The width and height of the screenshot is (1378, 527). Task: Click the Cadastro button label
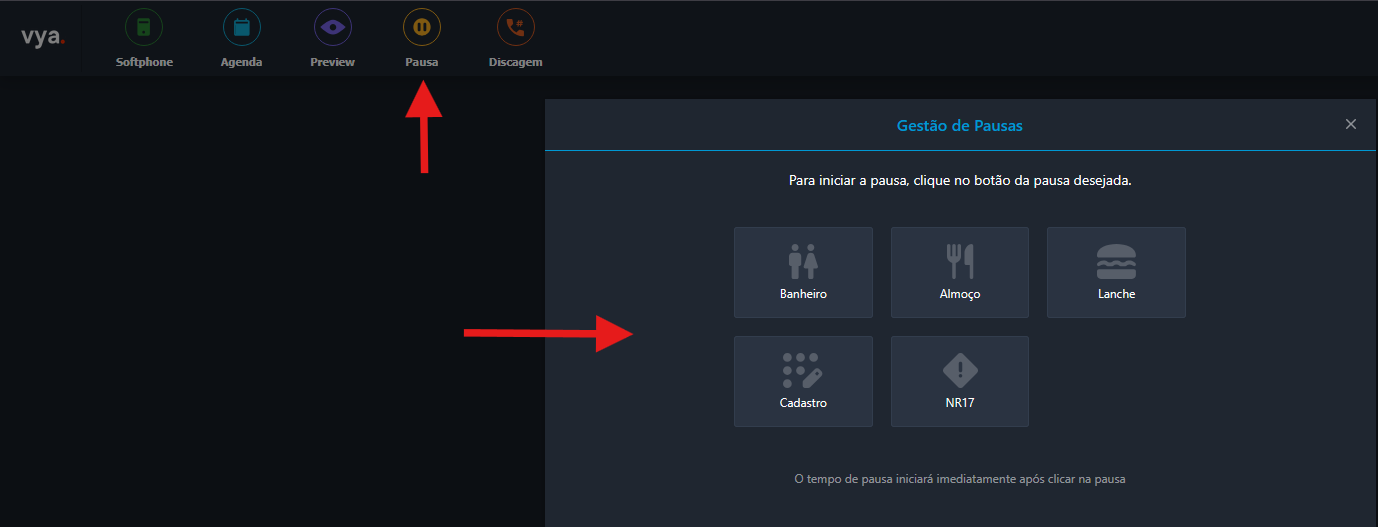803,403
